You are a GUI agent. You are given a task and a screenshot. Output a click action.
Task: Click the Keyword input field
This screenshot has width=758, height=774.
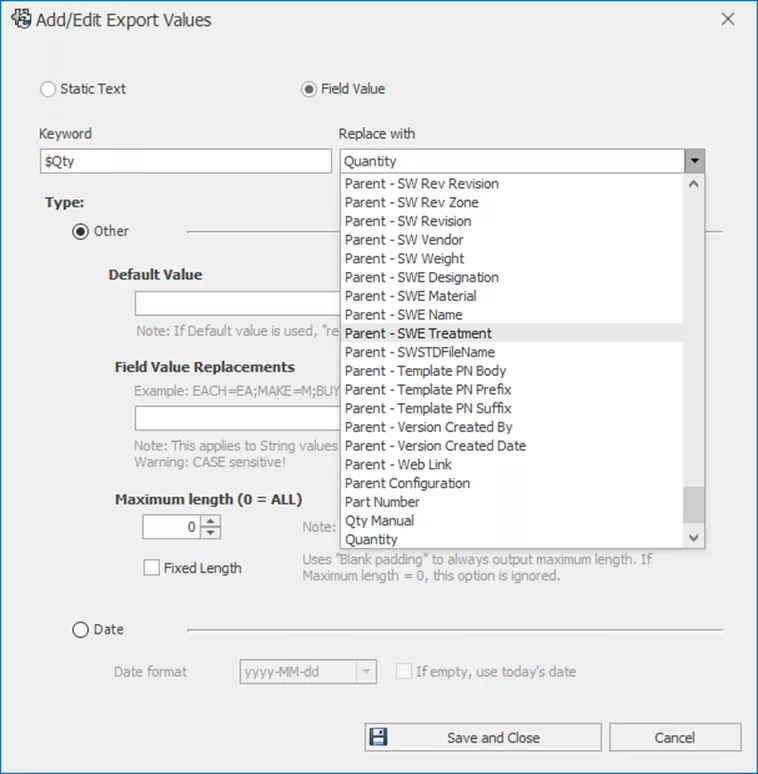coord(185,161)
